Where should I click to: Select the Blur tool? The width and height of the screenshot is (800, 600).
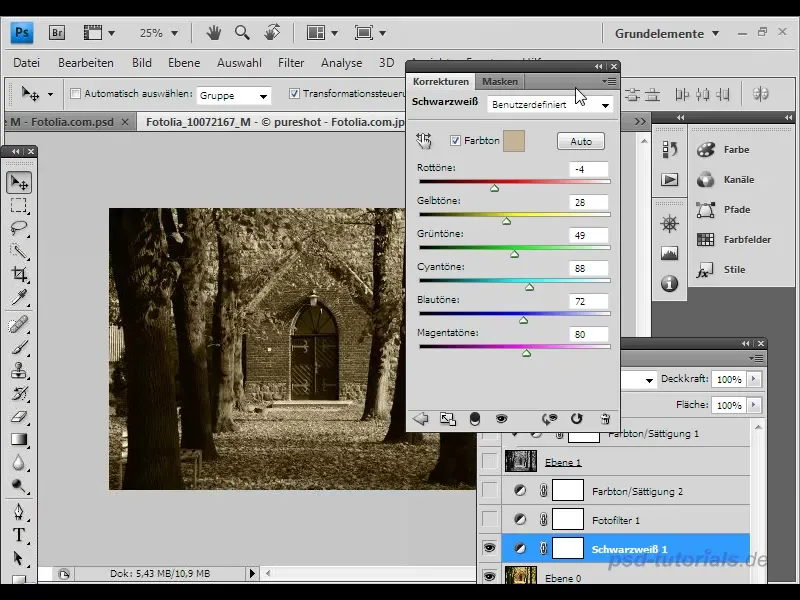click(x=19, y=462)
